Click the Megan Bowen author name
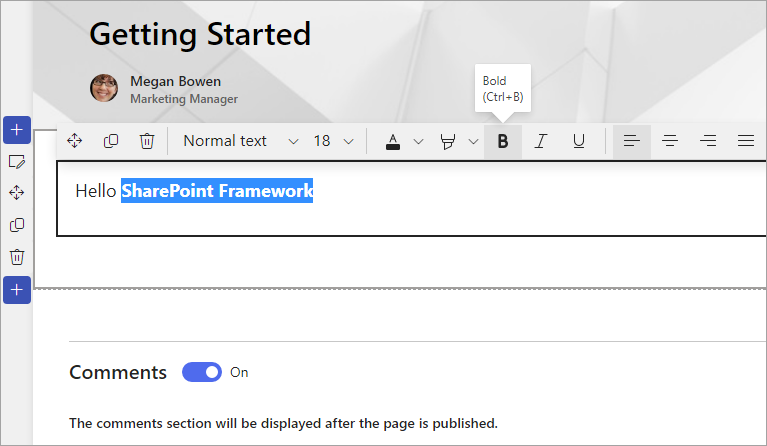The image size is (767, 446). coord(176,81)
